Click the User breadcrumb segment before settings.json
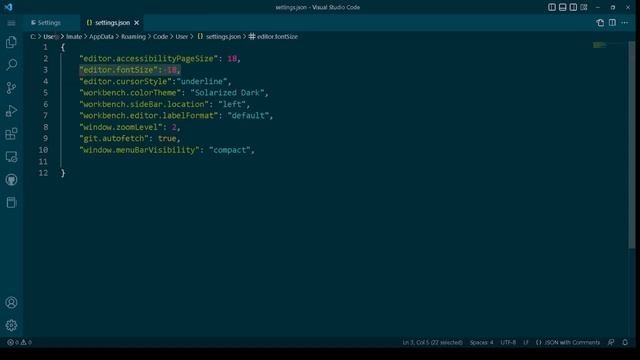 (x=182, y=37)
